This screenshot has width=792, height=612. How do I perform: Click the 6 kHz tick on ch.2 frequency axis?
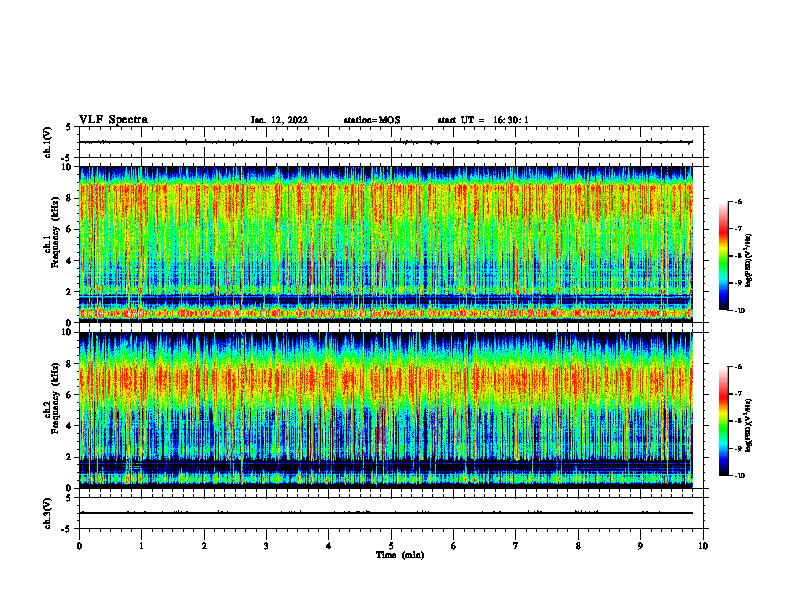coord(70,395)
